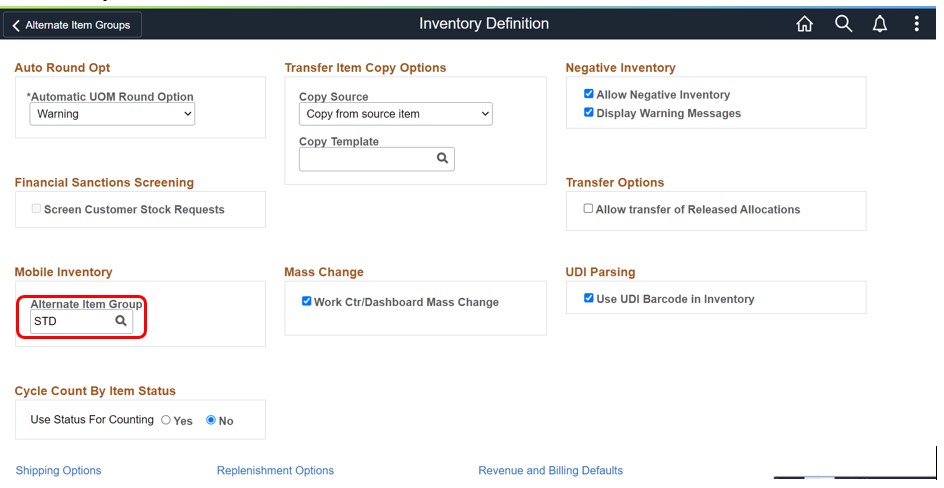Click the Copy Template lookup magnifier

coord(442,159)
